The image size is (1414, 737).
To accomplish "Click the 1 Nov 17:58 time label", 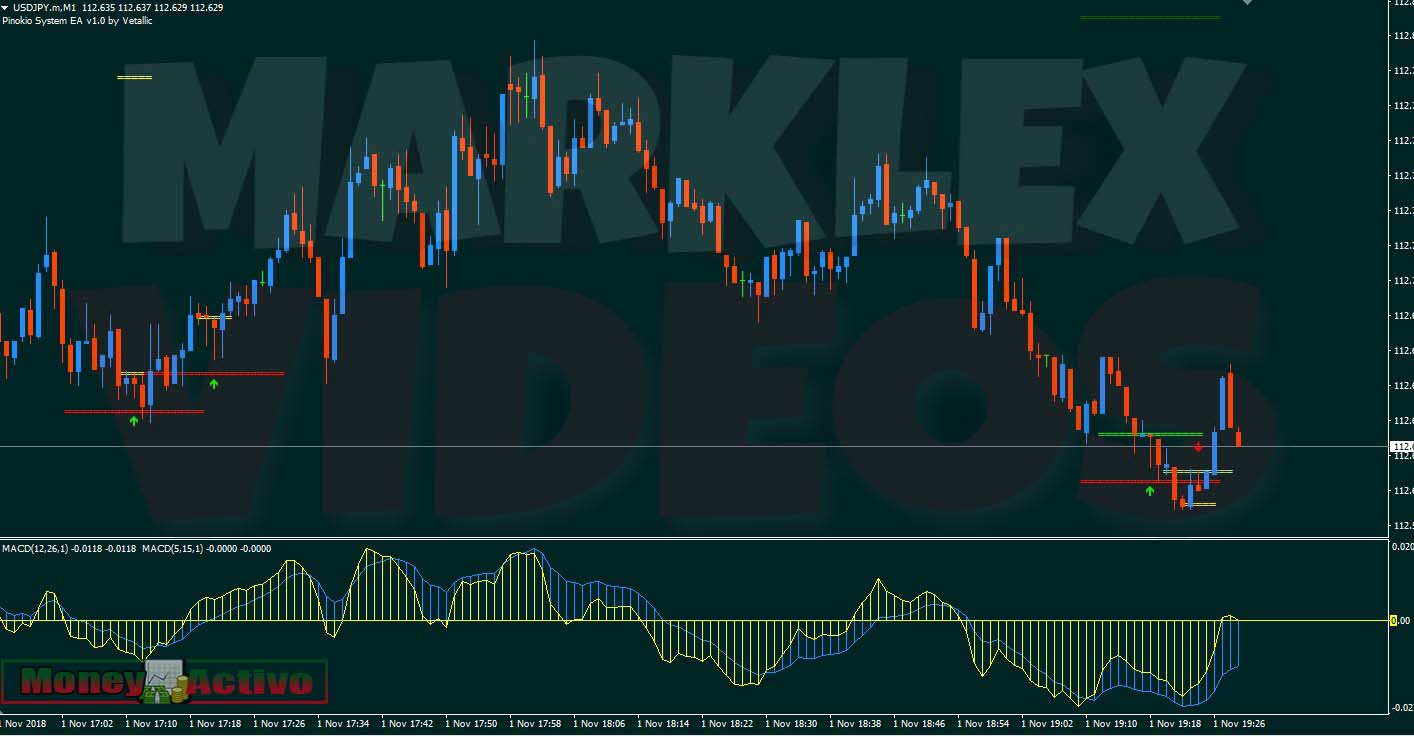I will [535, 723].
